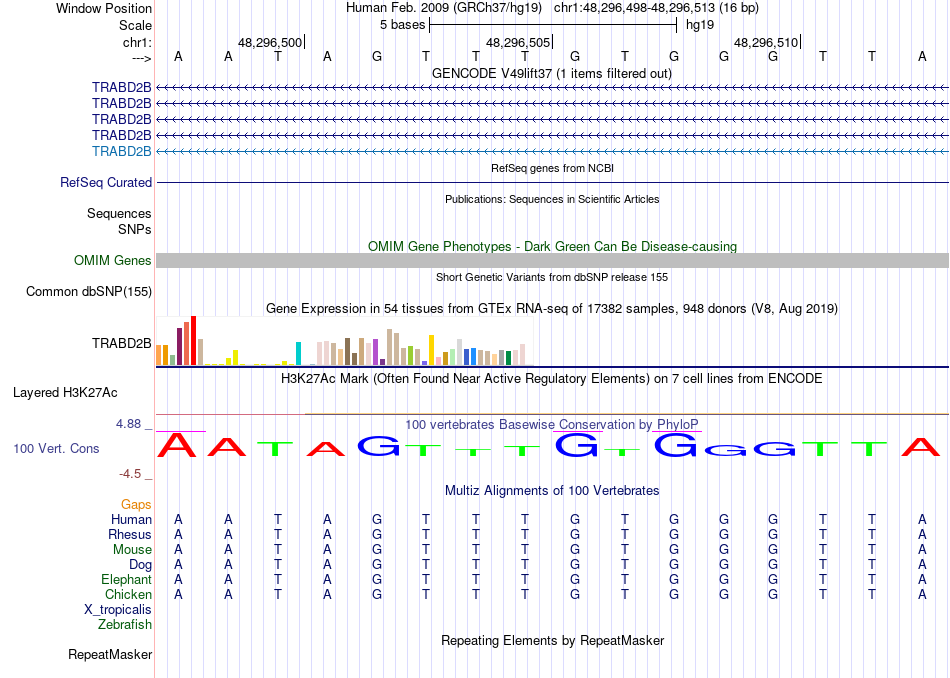Click the TRABD2B label beside the GTEx bar chart
950x678 pixels.
pos(121,344)
